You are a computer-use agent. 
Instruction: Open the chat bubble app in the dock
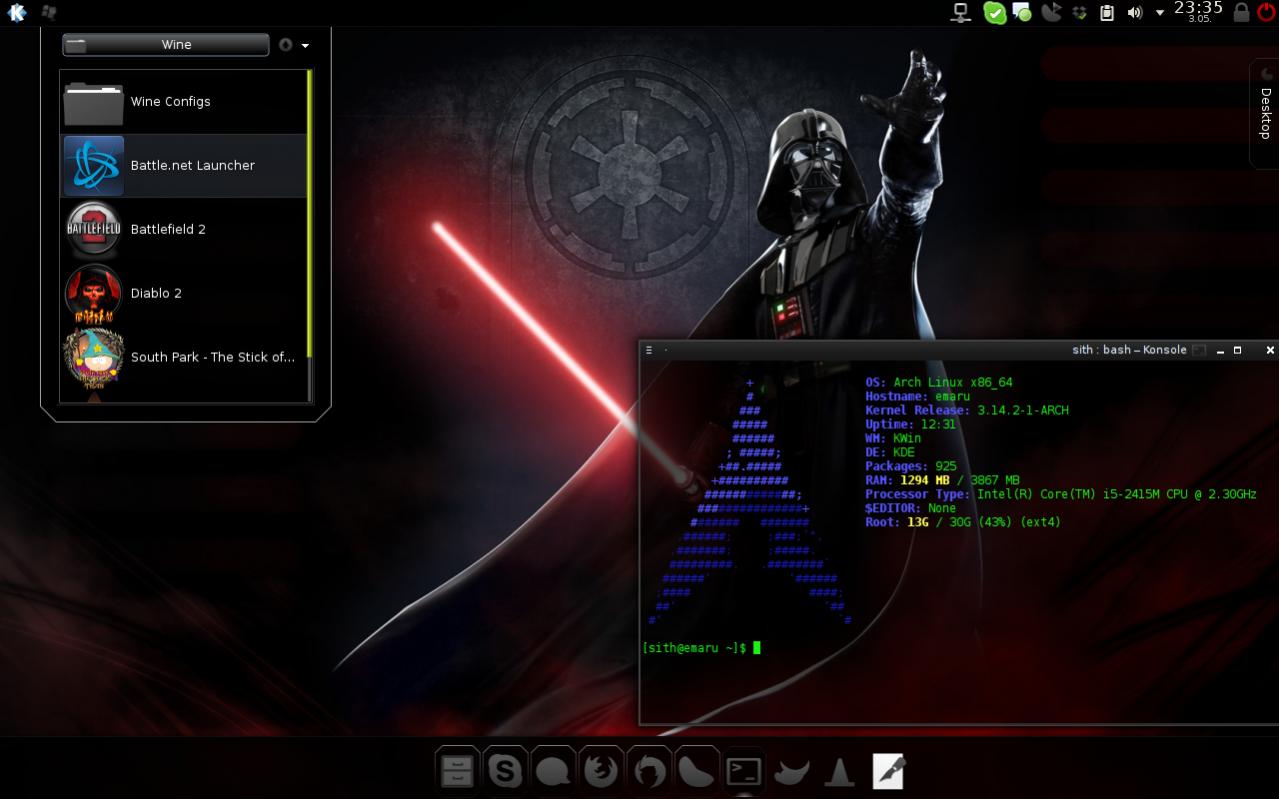(552, 771)
